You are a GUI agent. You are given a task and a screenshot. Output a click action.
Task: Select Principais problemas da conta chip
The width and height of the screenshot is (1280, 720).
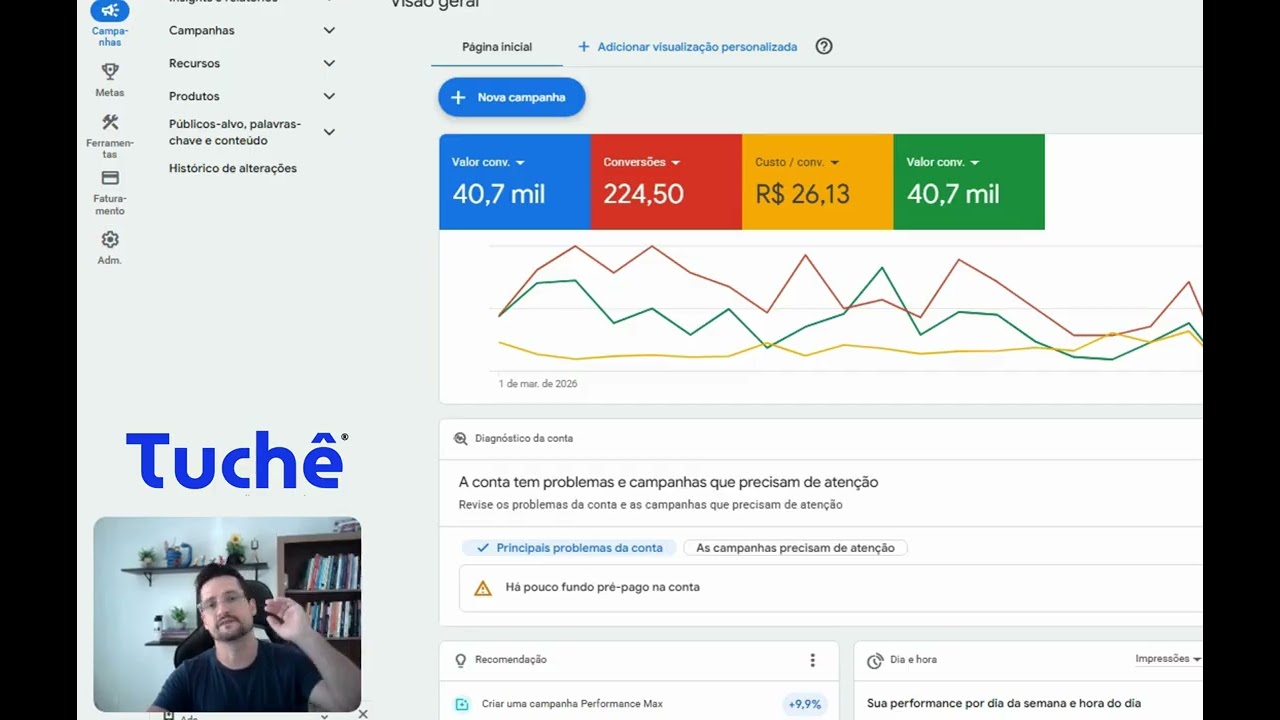click(568, 548)
